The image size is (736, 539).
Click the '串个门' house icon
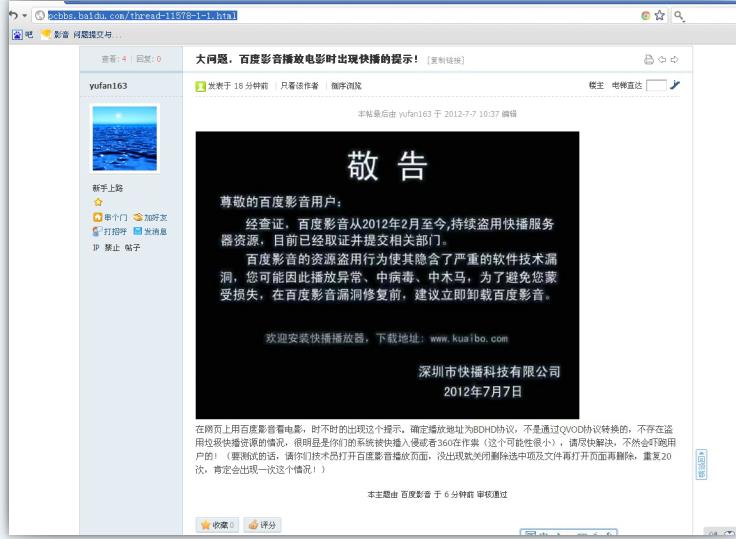98,217
